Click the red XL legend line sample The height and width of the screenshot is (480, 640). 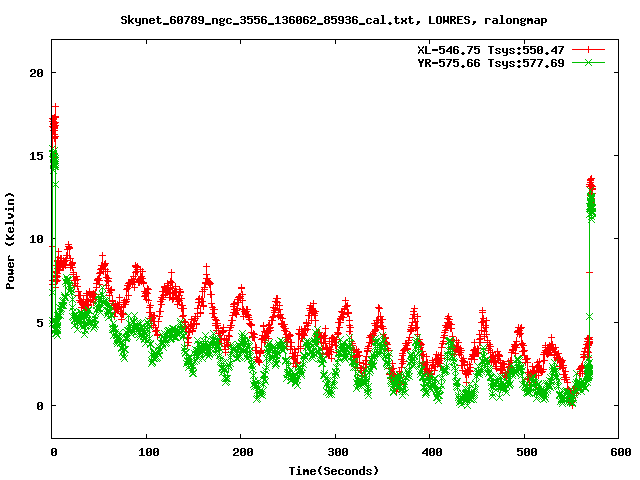[588, 50]
